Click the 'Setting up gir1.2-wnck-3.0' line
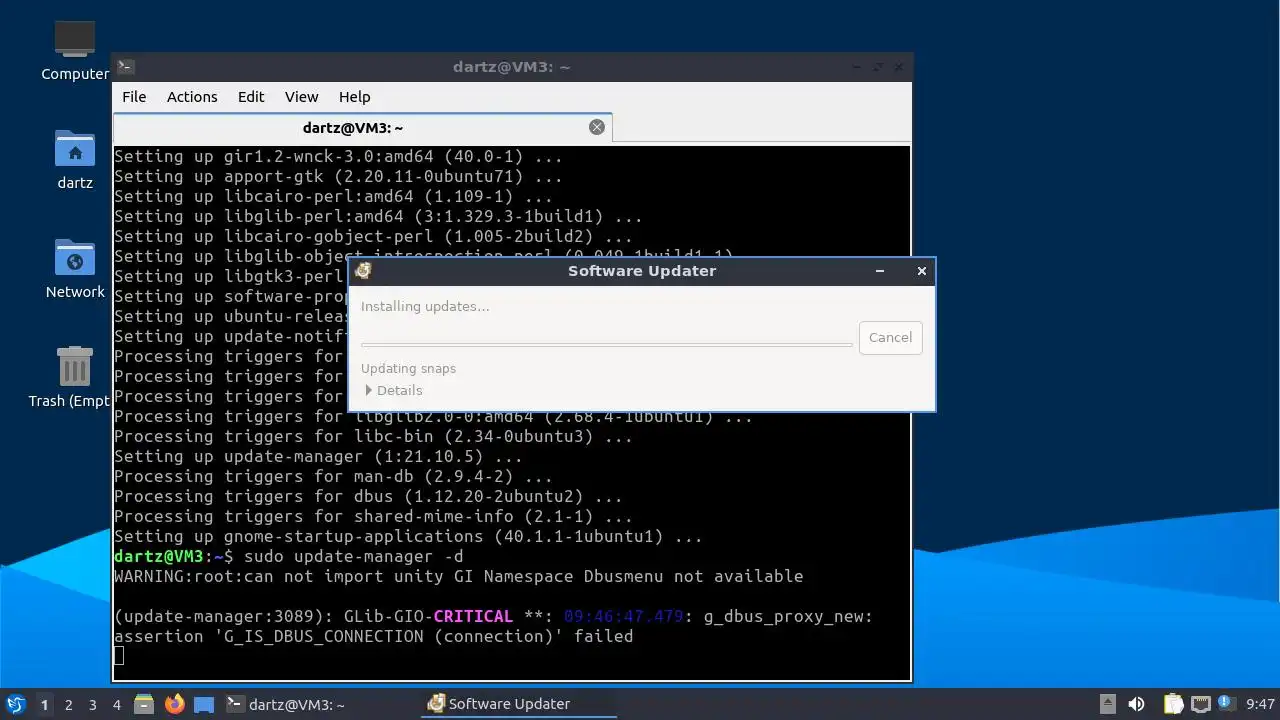This screenshot has width=1280, height=720. (x=338, y=156)
